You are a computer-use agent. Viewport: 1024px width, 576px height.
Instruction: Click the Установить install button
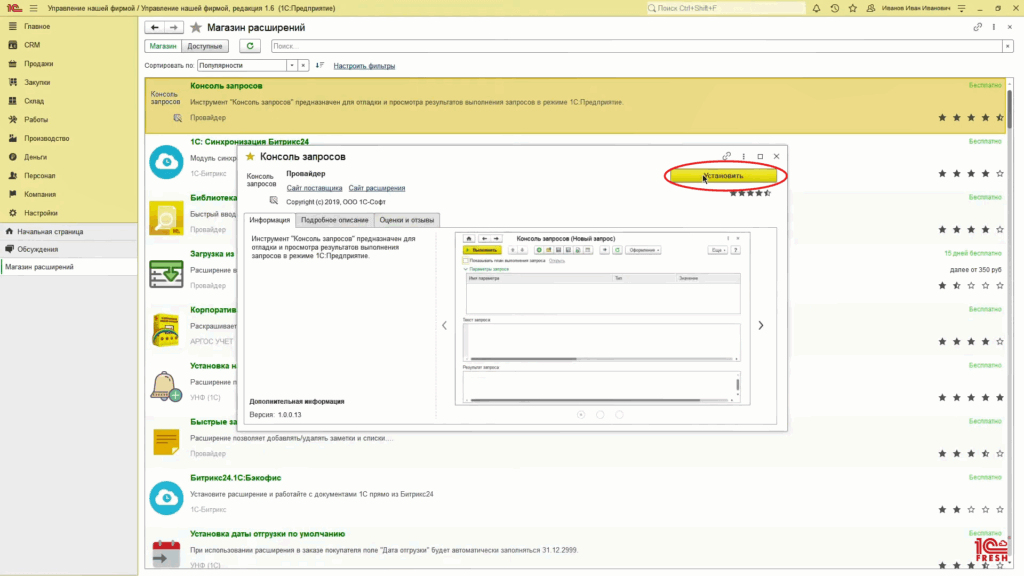pos(723,176)
